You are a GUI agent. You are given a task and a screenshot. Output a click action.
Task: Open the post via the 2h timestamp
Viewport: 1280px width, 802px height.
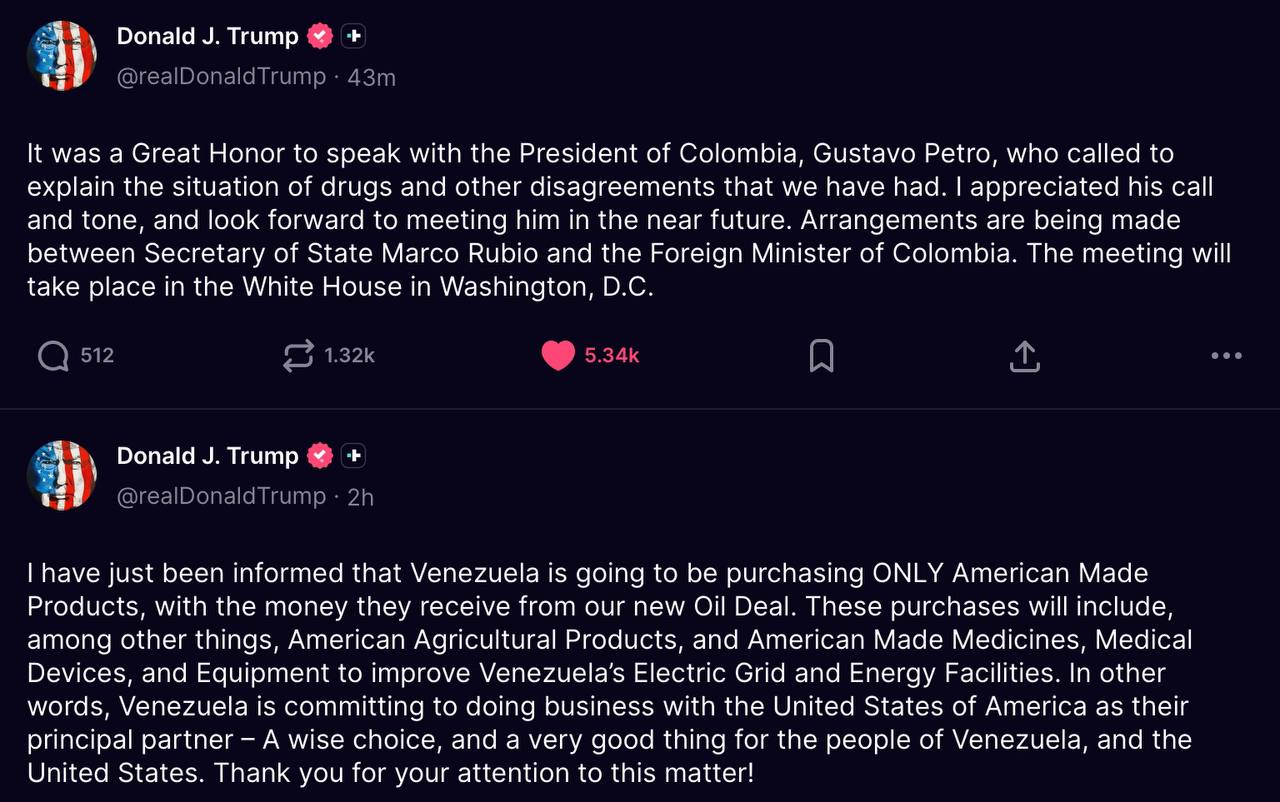tap(360, 497)
